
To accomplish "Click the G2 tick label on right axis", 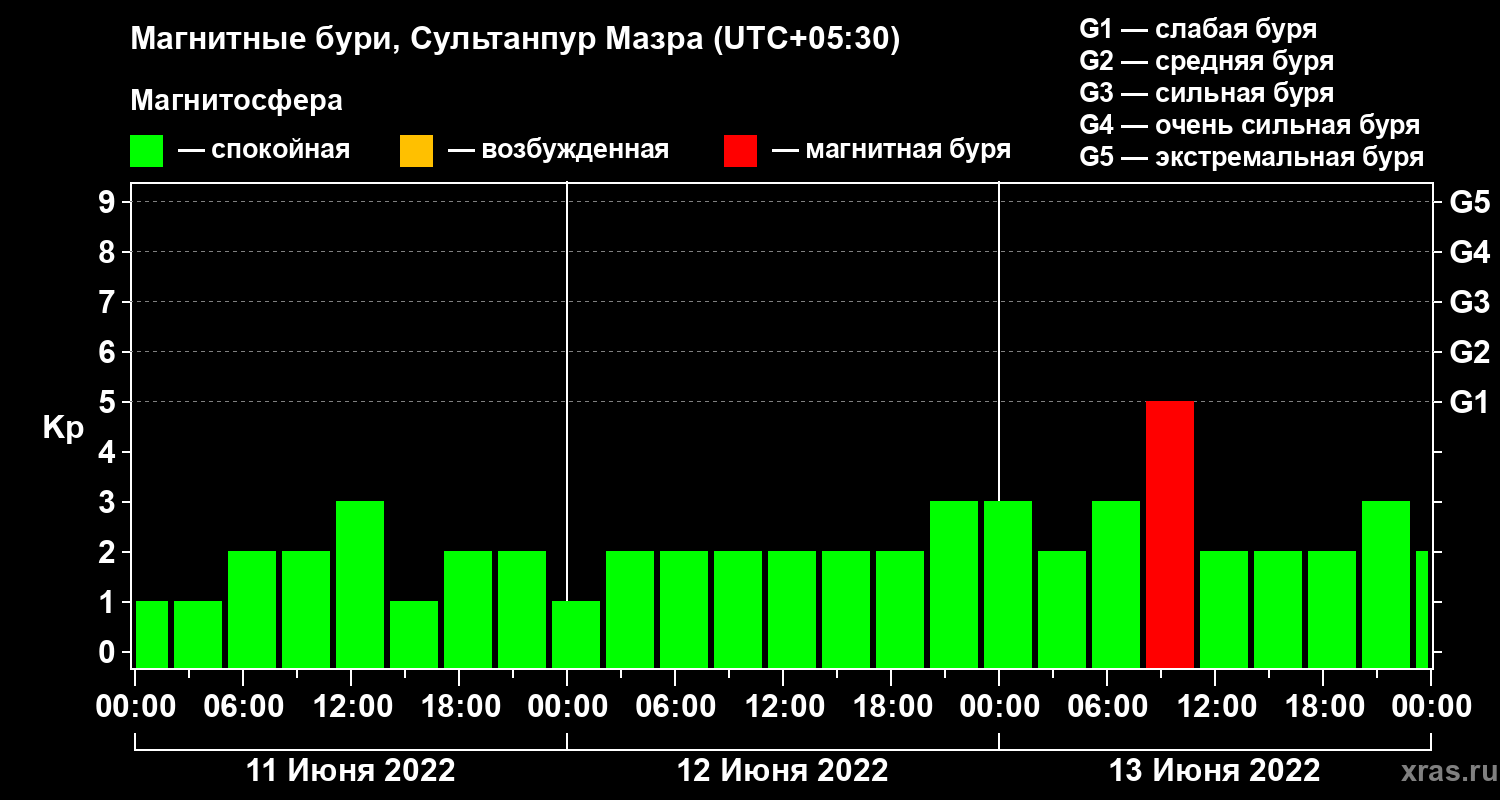I will 1470,352.
